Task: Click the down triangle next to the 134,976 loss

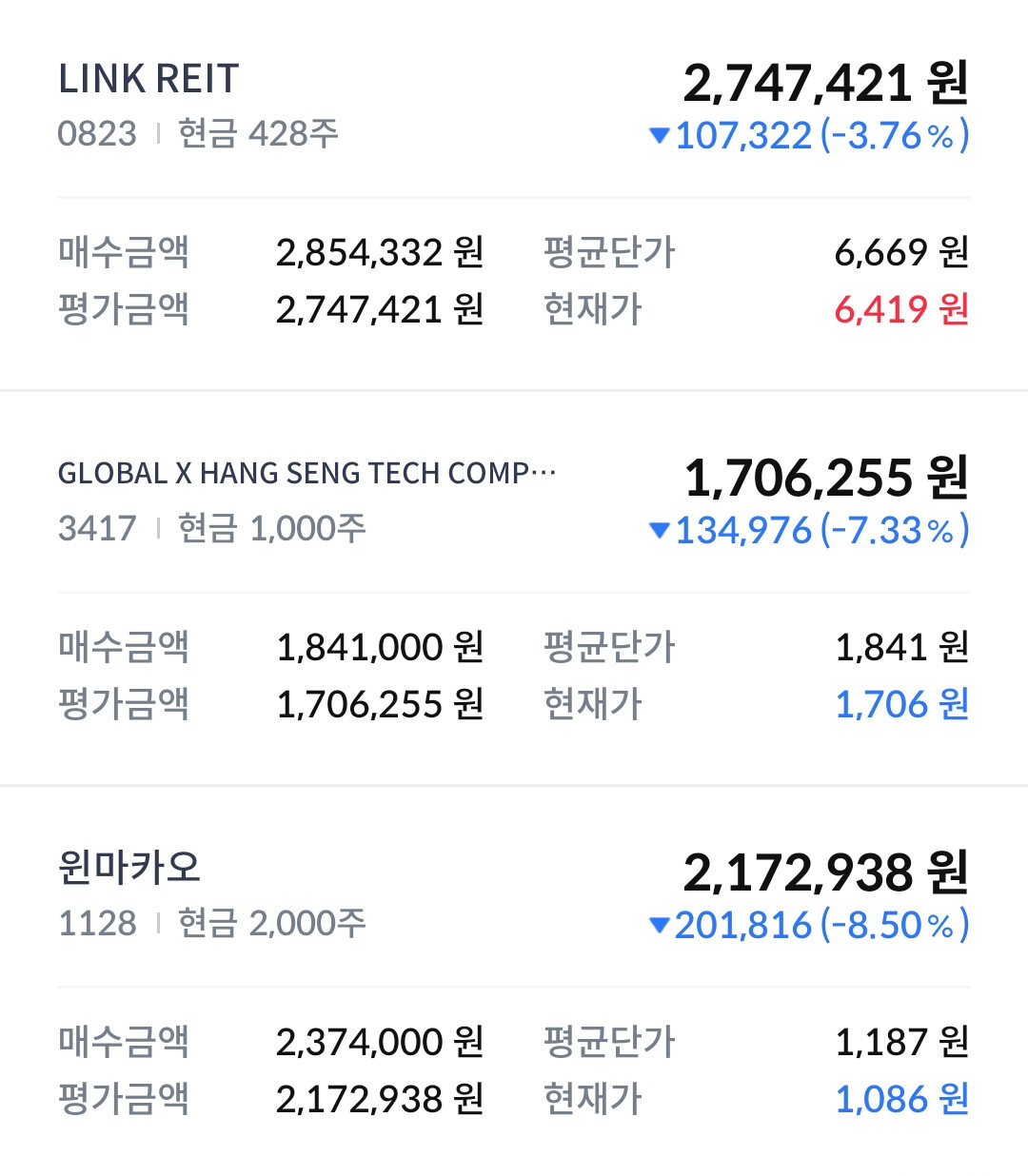Action: coord(659,531)
